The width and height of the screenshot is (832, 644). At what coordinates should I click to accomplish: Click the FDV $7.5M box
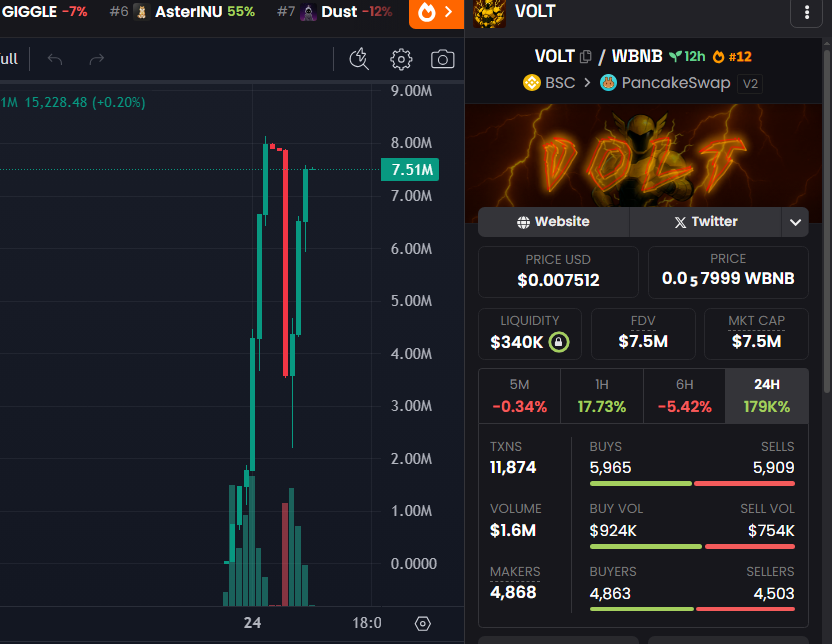[x=643, y=334]
